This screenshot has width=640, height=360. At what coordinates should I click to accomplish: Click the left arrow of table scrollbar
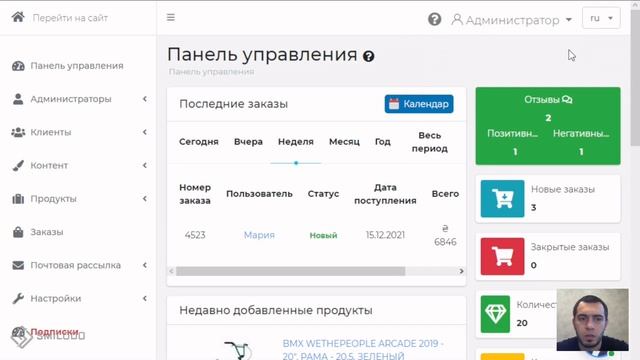point(171,271)
